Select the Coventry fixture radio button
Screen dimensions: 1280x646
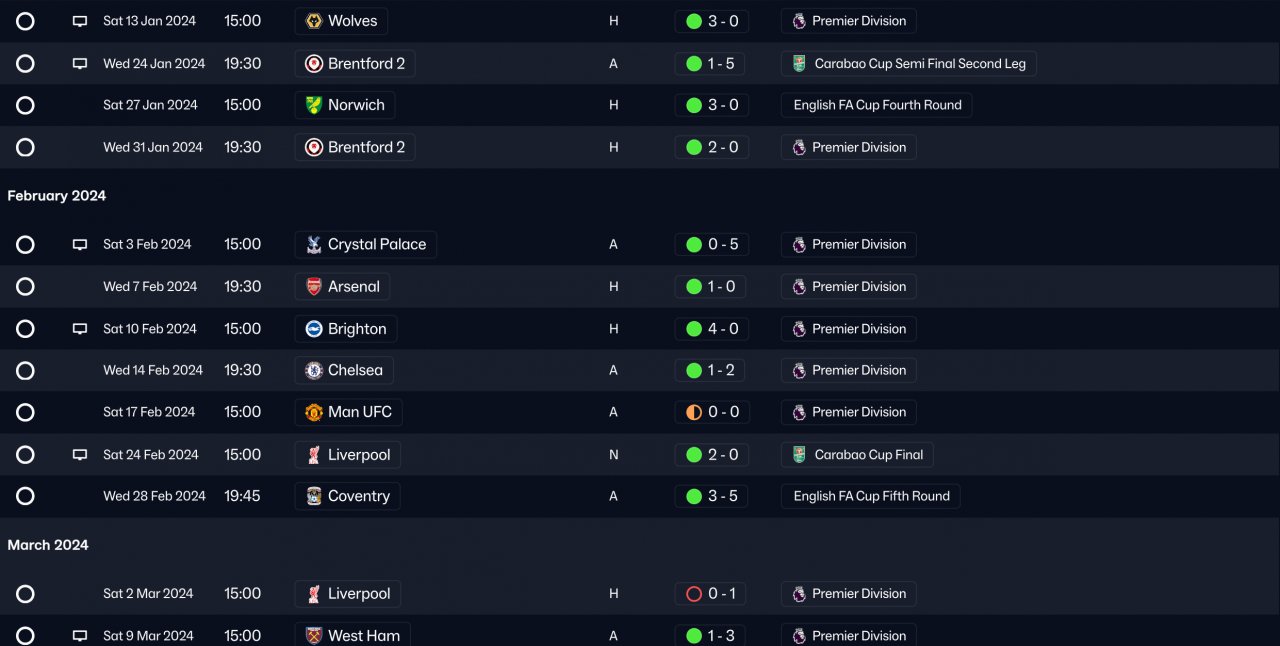(x=26, y=496)
